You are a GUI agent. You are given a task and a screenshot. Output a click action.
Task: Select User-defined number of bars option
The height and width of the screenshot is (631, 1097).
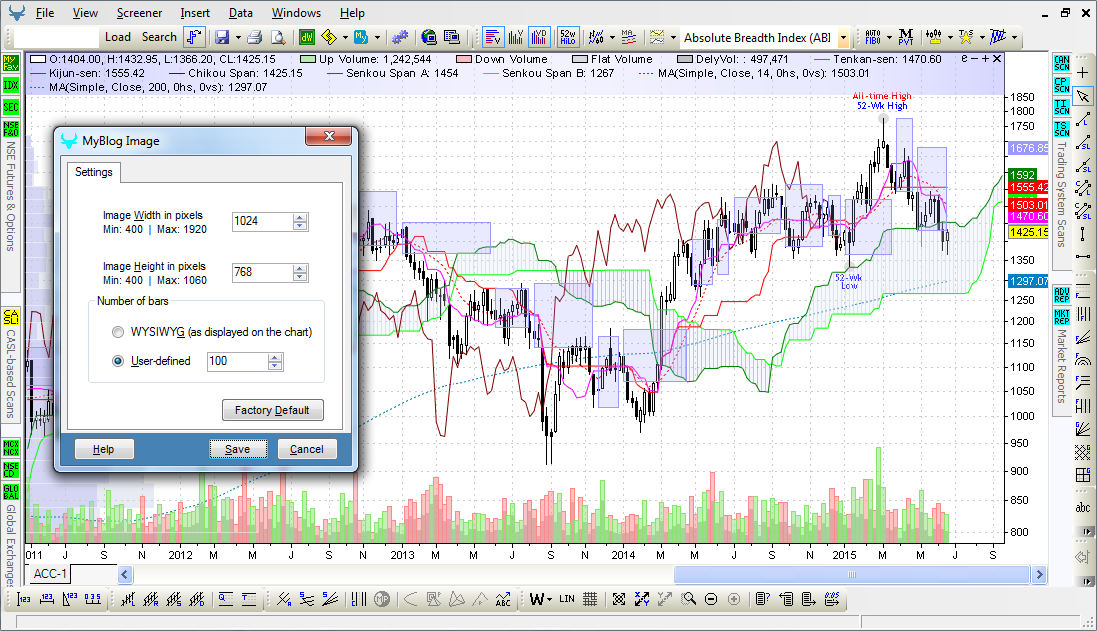pyautogui.click(x=118, y=361)
